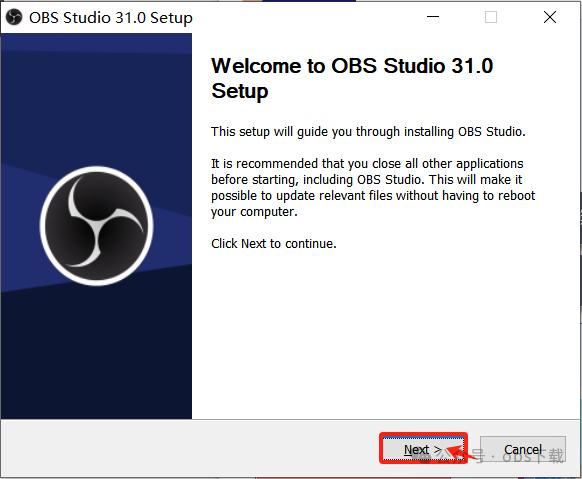Click the Next button to continue setup
Viewport: 582px width, 479px height.
423,449
